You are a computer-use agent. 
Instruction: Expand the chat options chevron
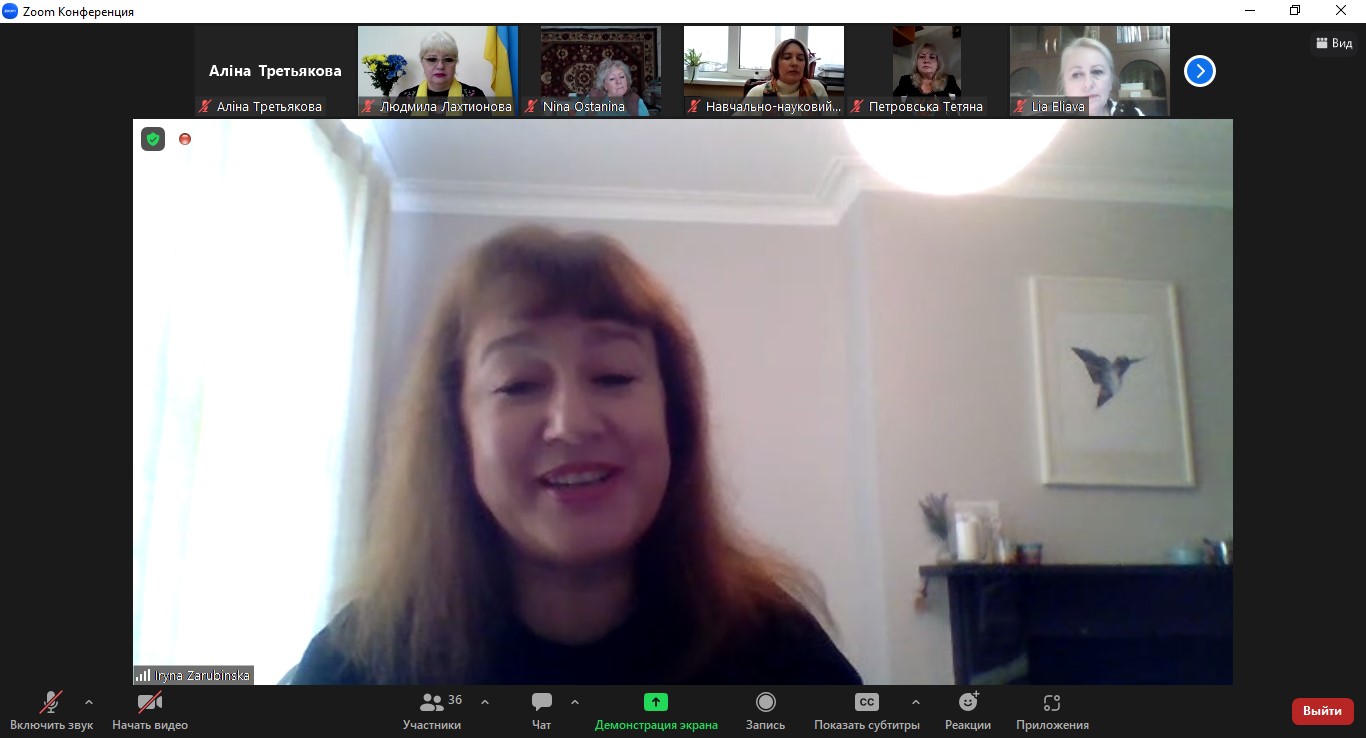pos(574,702)
